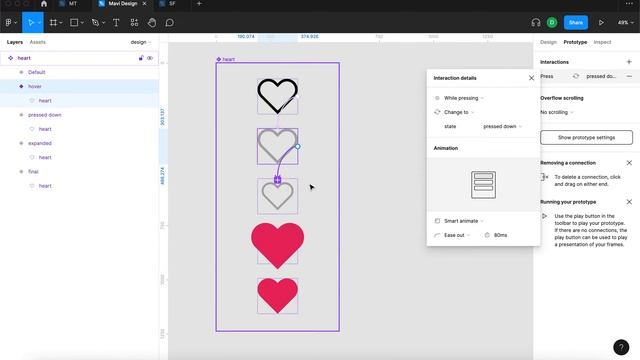Click the animation preview thumbnail
640x360 pixels.
483,185
